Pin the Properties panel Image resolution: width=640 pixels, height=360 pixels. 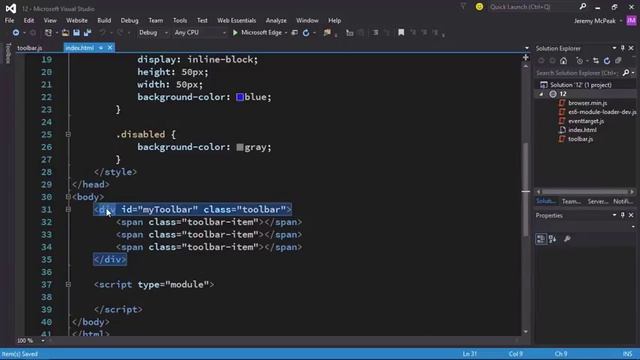coord(622,215)
